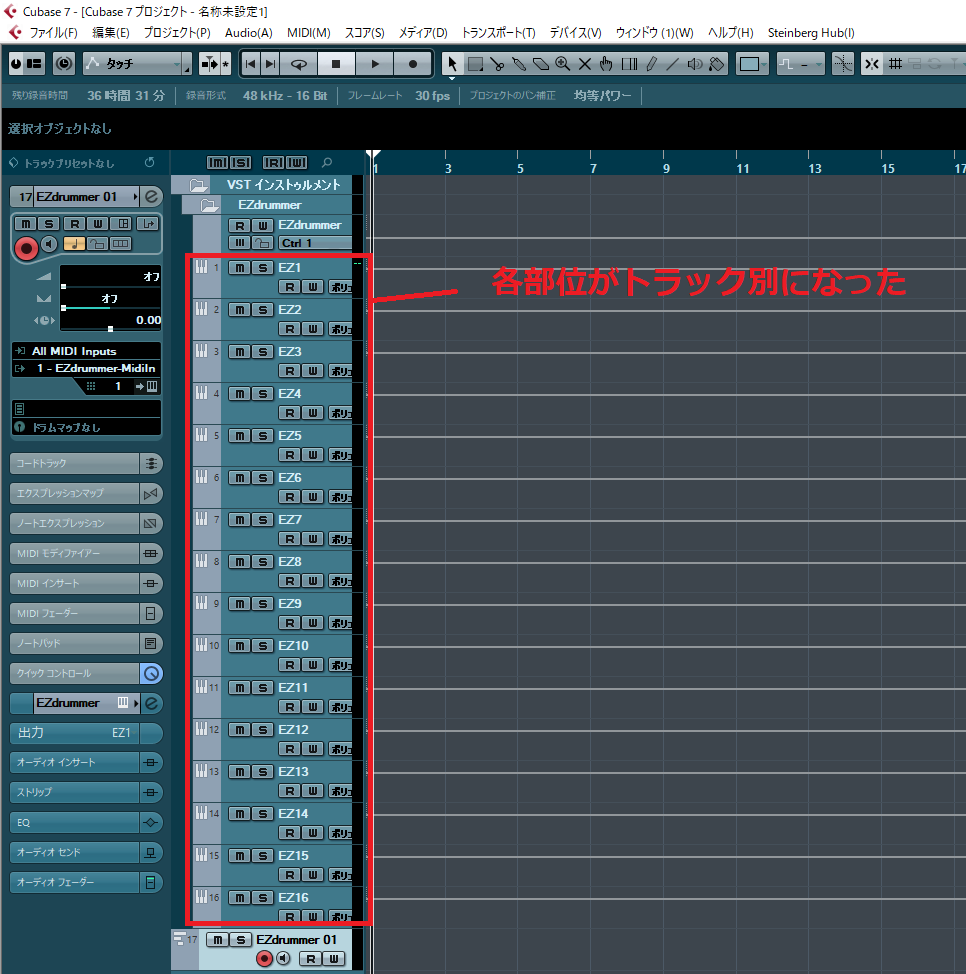The height and width of the screenshot is (974, 966).
Task: Click Go to next marker button
Action: pos(271,64)
